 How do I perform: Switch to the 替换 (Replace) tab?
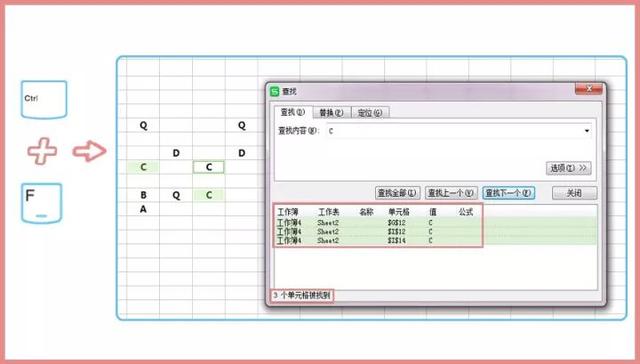coord(331,113)
